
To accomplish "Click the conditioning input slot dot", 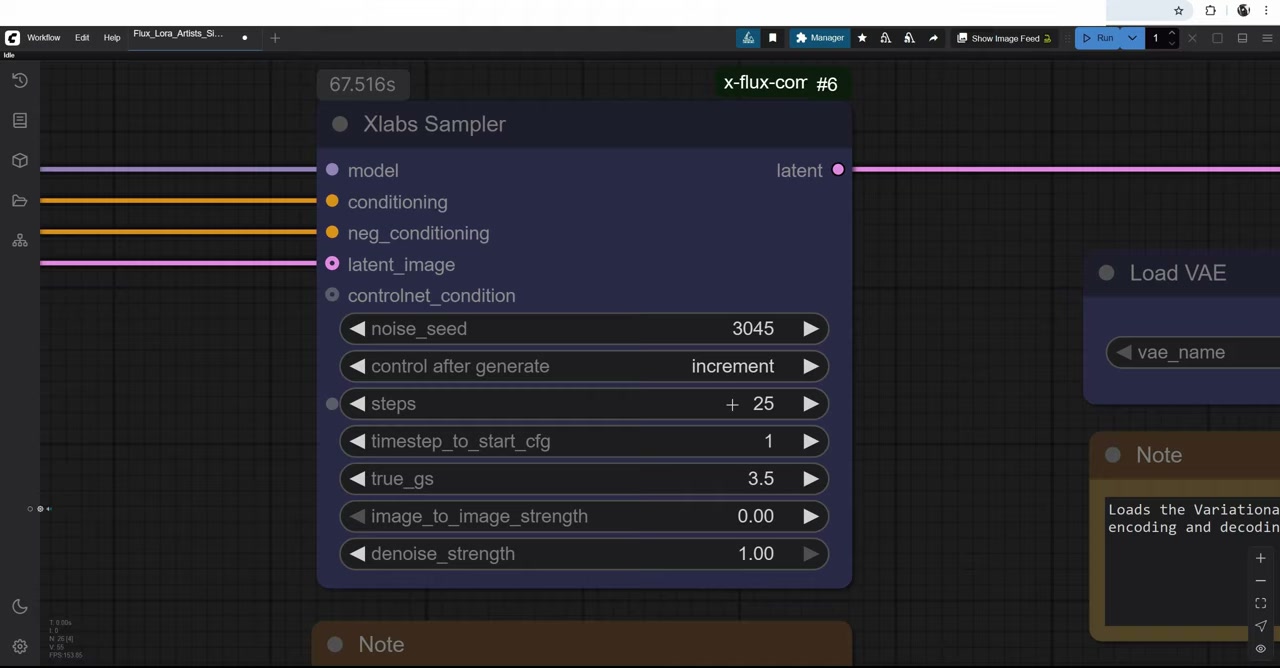I will point(332,202).
